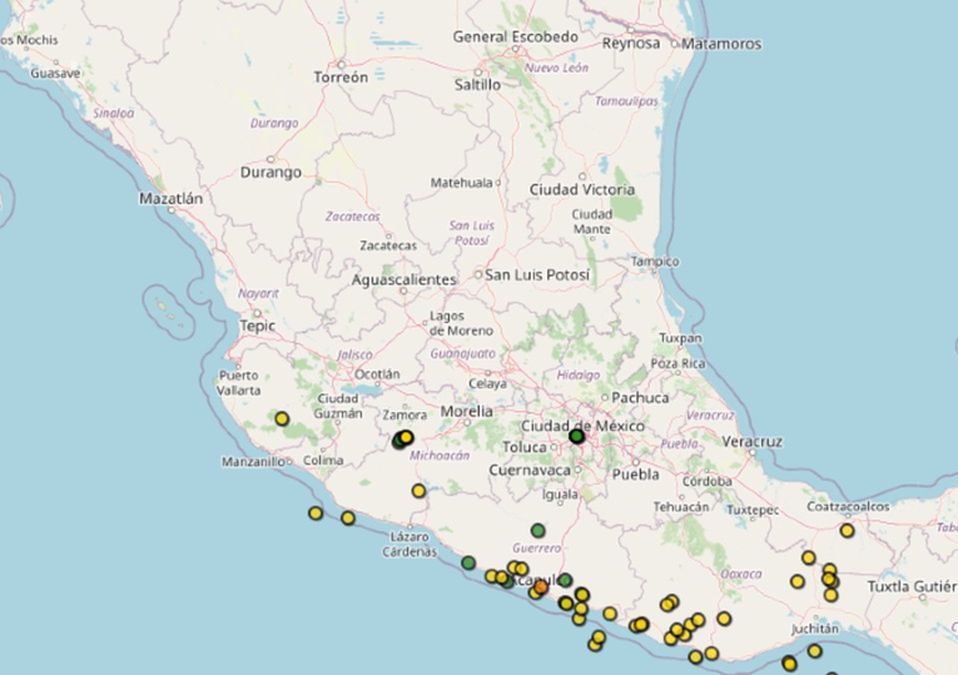Viewport: 958px width, 675px height.
Task: Click the yellow marker below Coatzacoalcos
Action: point(847,530)
